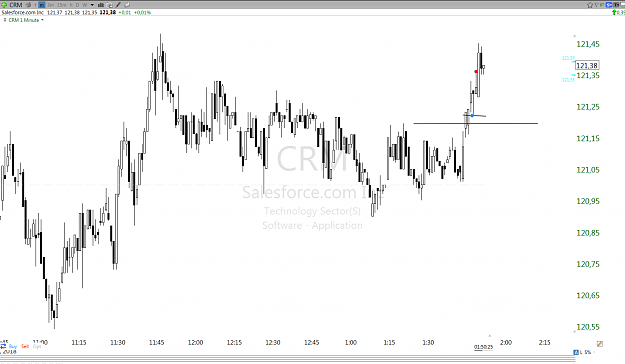The height and width of the screenshot is (364, 625).
Task: Click the Sell button below chart
Action: click(25, 346)
